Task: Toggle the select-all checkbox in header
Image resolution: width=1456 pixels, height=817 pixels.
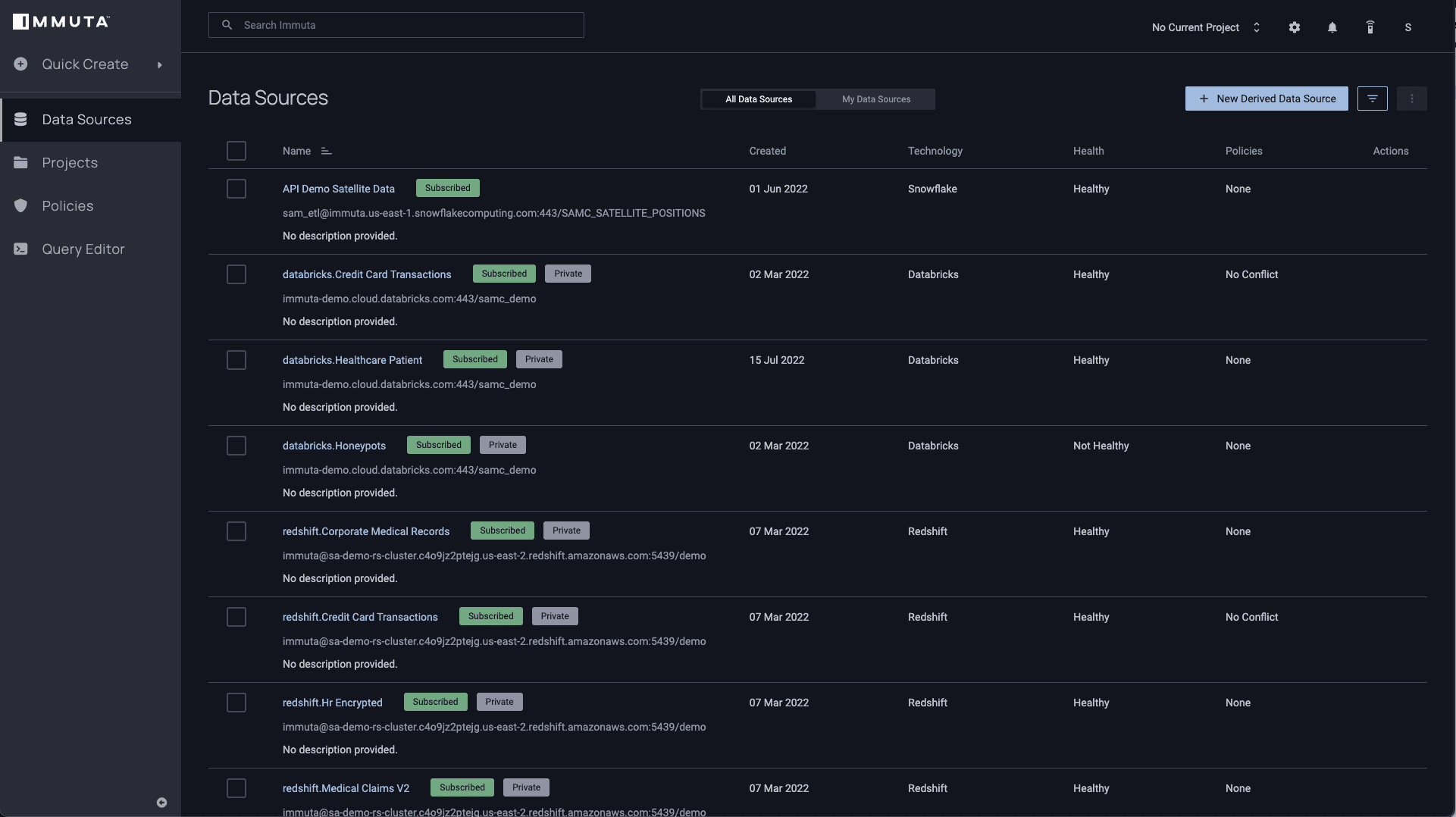Action: [x=236, y=151]
